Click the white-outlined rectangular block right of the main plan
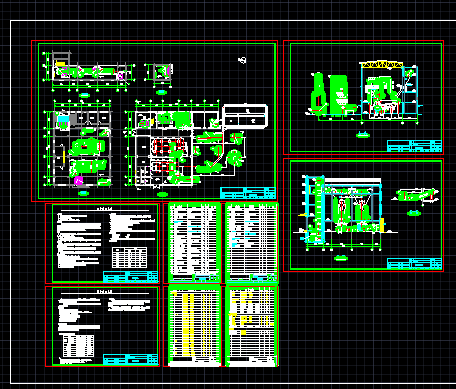 click(x=245, y=116)
